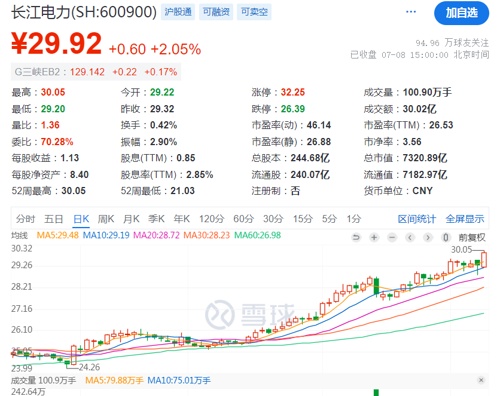Image resolution: width=500 pixels, height=396 pixels.
Task: Select the 60分 interval tab
Action: coord(243,219)
